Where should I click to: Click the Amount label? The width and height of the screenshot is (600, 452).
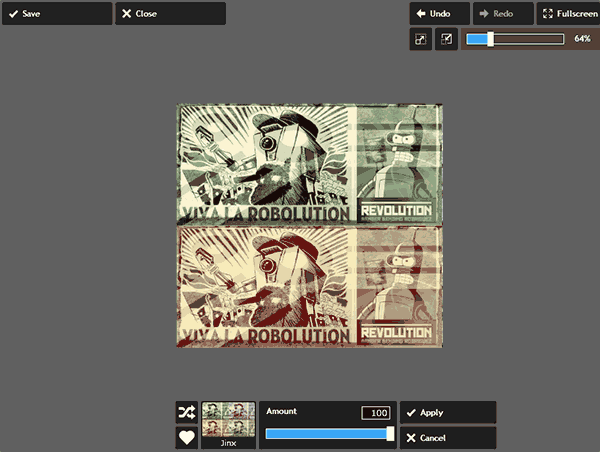coord(282,411)
